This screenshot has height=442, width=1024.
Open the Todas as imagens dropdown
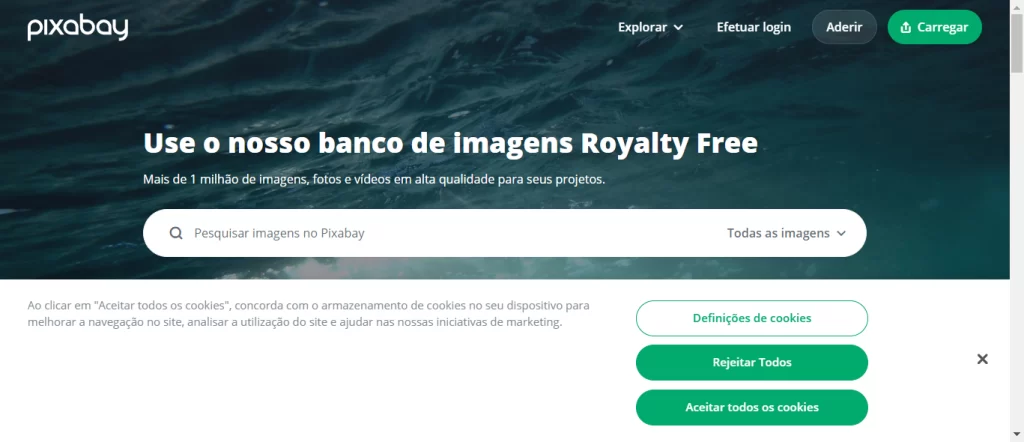pos(786,233)
